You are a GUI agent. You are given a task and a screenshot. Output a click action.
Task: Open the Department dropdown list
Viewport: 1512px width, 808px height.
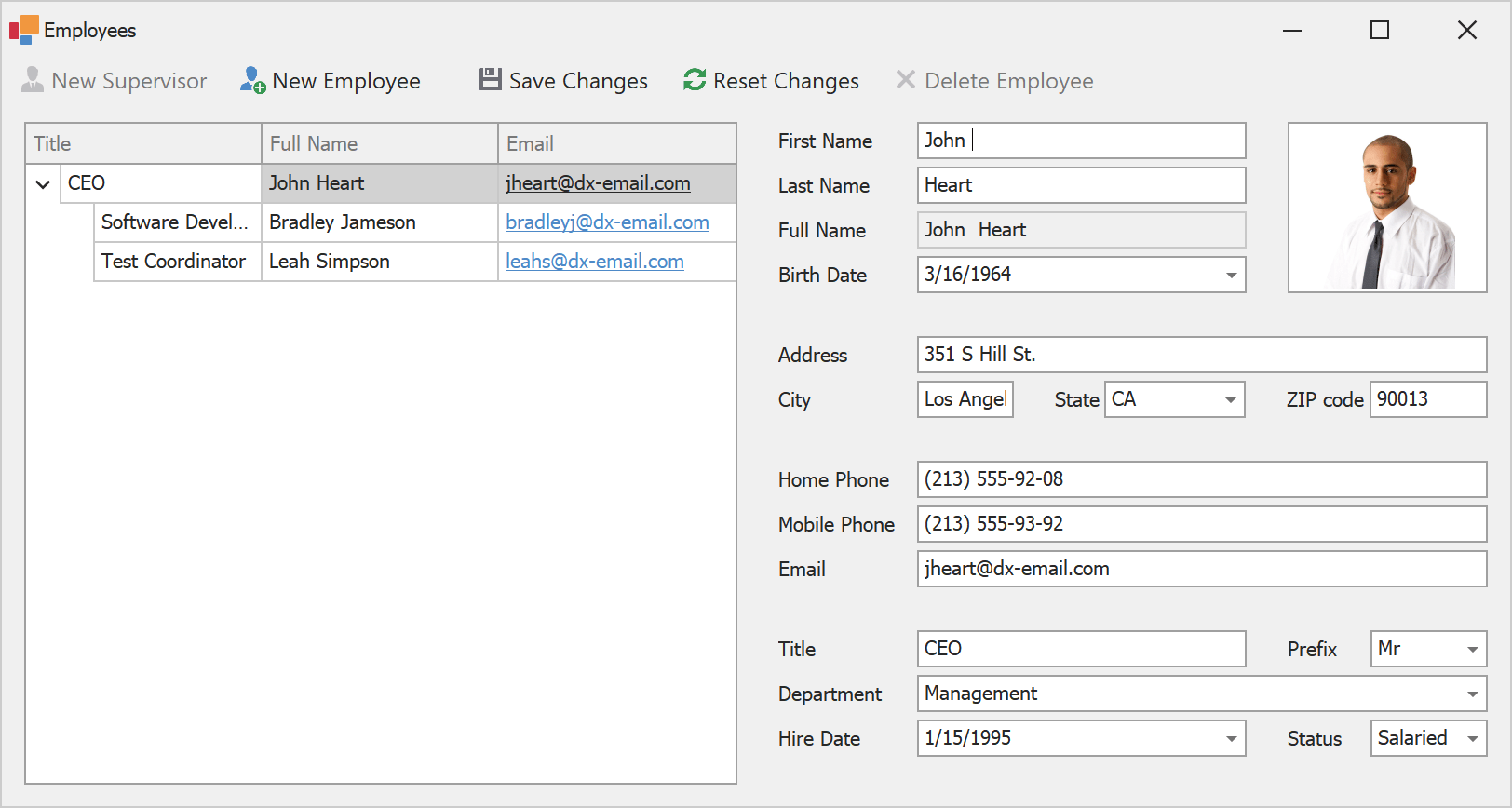click(x=1472, y=694)
